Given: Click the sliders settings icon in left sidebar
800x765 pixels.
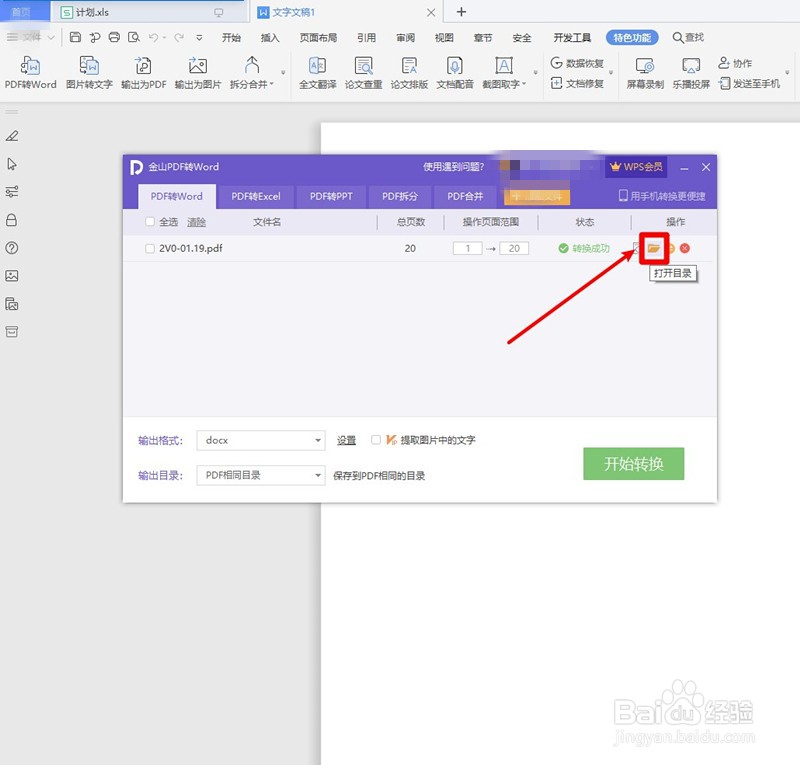Looking at the screenshot, I should point(12,192).
